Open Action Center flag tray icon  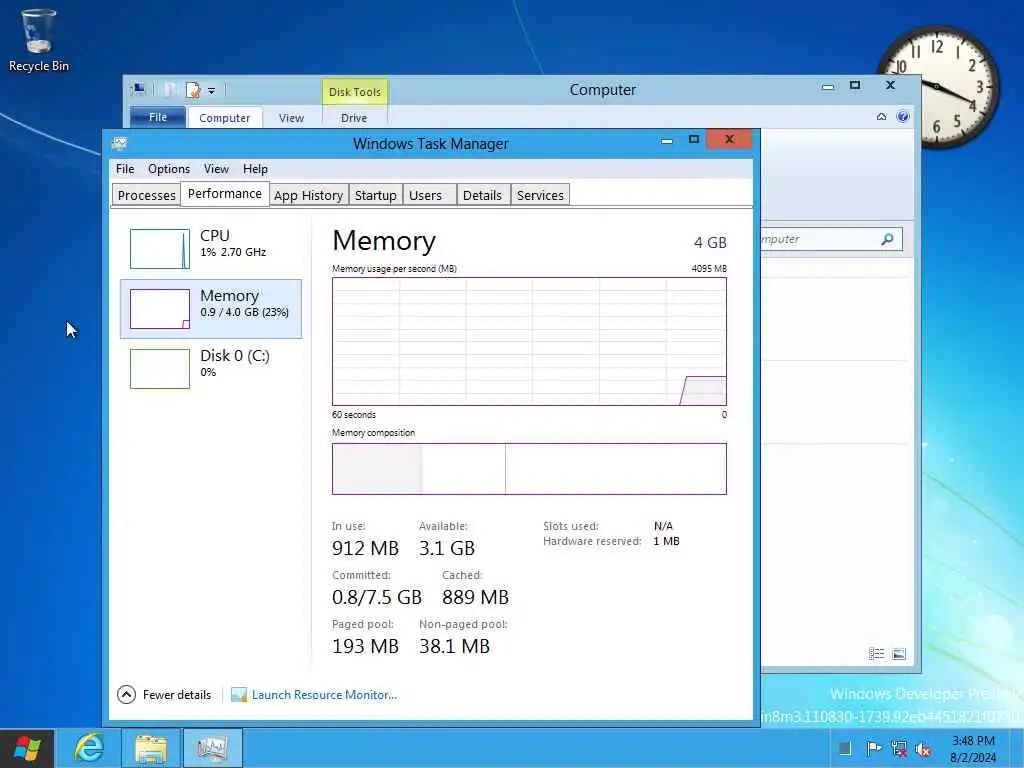point(873,748)
